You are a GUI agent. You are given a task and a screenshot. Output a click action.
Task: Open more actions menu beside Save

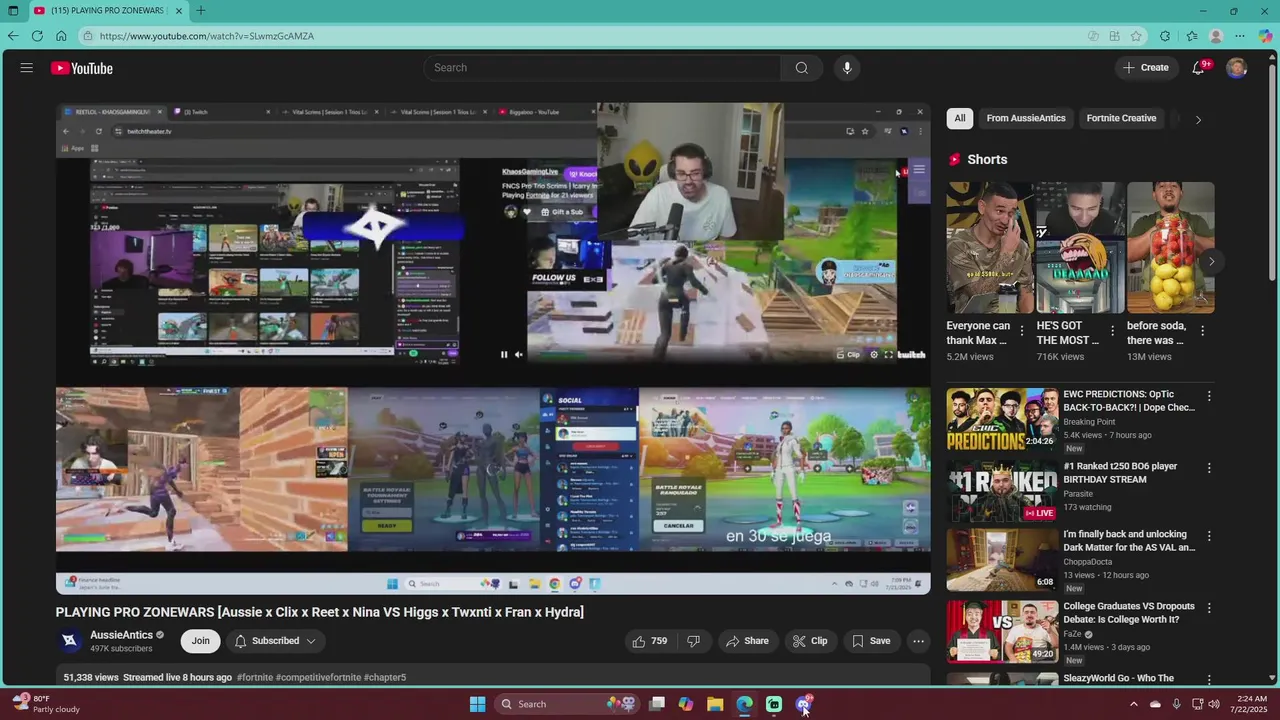point(918,641)
